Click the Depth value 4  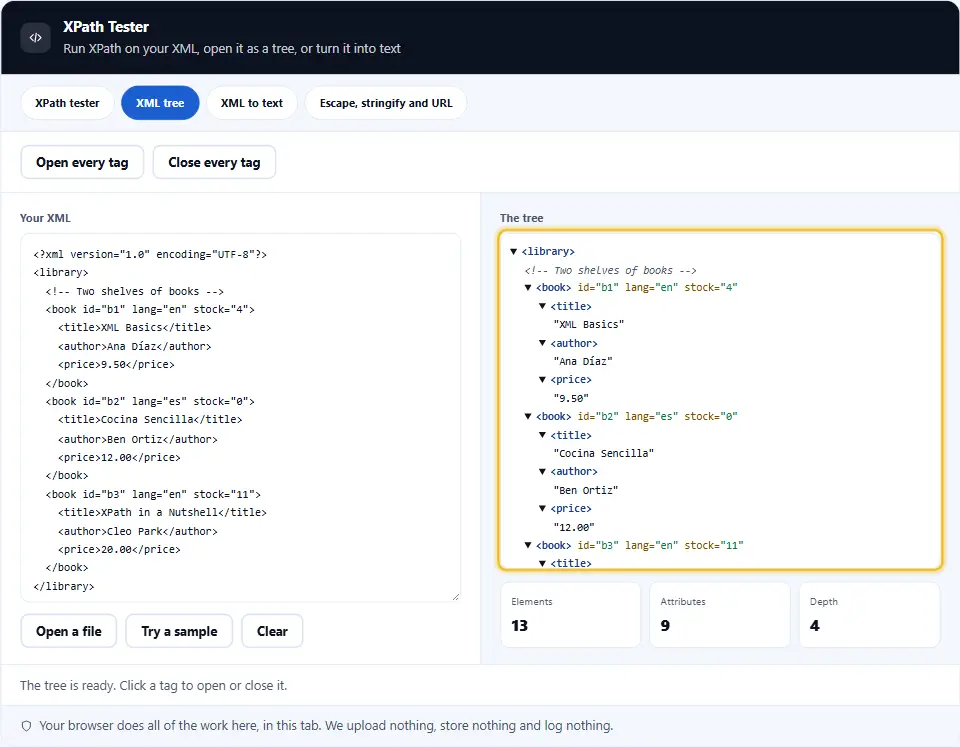[815, 626]
